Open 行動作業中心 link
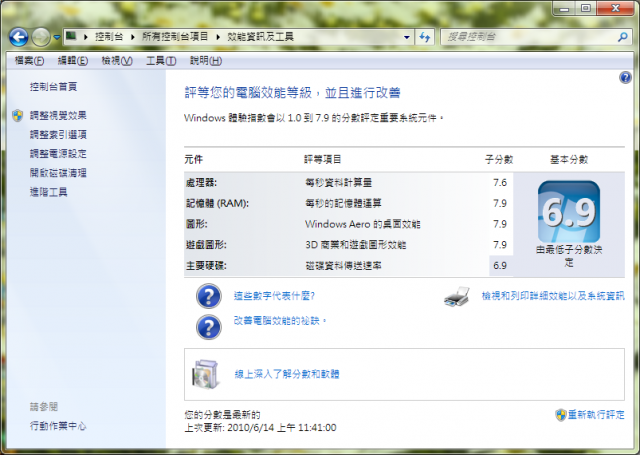 [58, 426]
